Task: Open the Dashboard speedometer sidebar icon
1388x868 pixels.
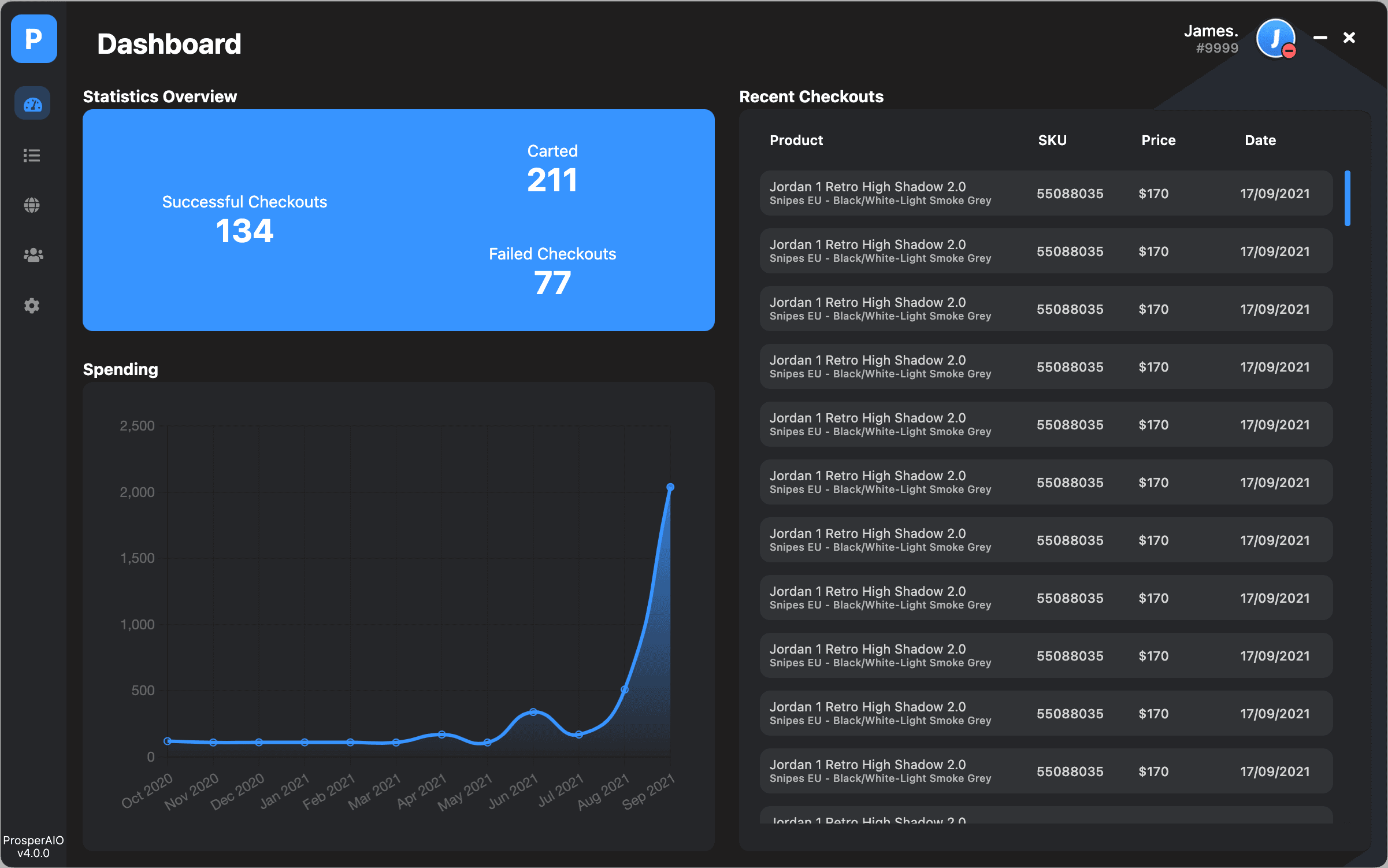Action: pyautogui.click(x=32, y=104)
